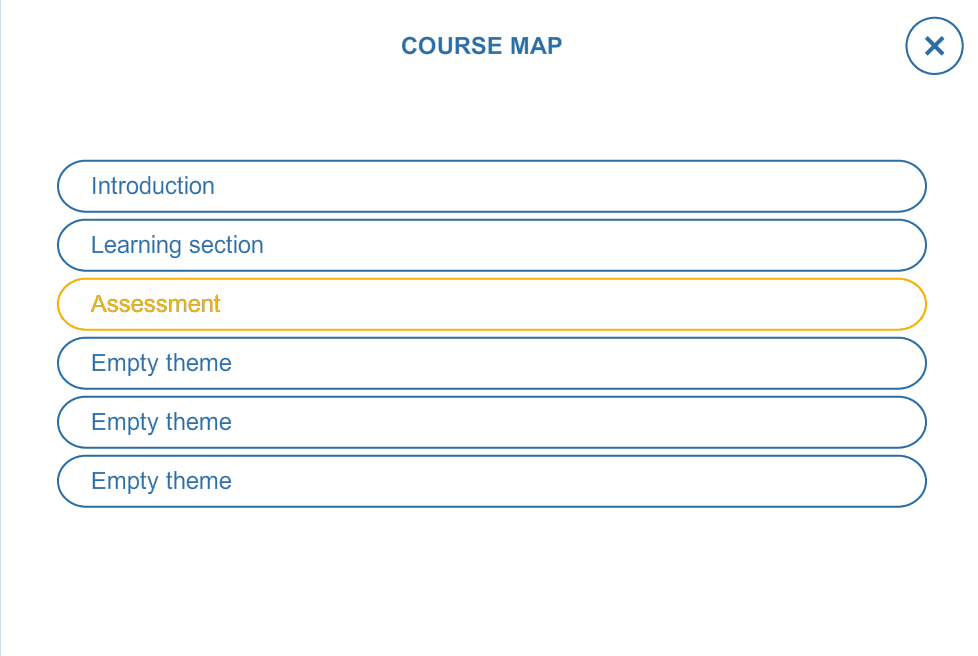Open the Empty theme above the last one
The image size is (978, 656).
[491, 422]
